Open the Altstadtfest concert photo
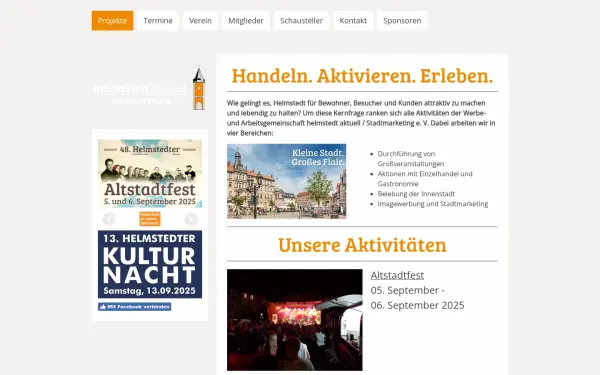The height and width of the screenshot is (375, 600). (295, 320)
